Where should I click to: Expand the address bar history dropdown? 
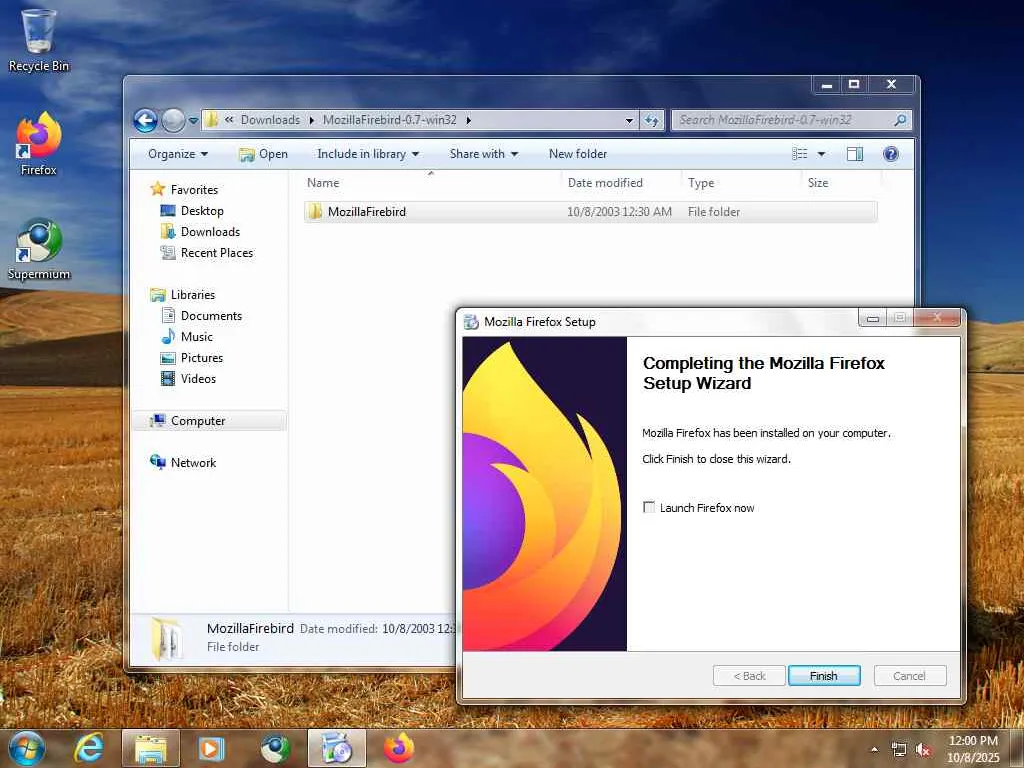[629, 120]
